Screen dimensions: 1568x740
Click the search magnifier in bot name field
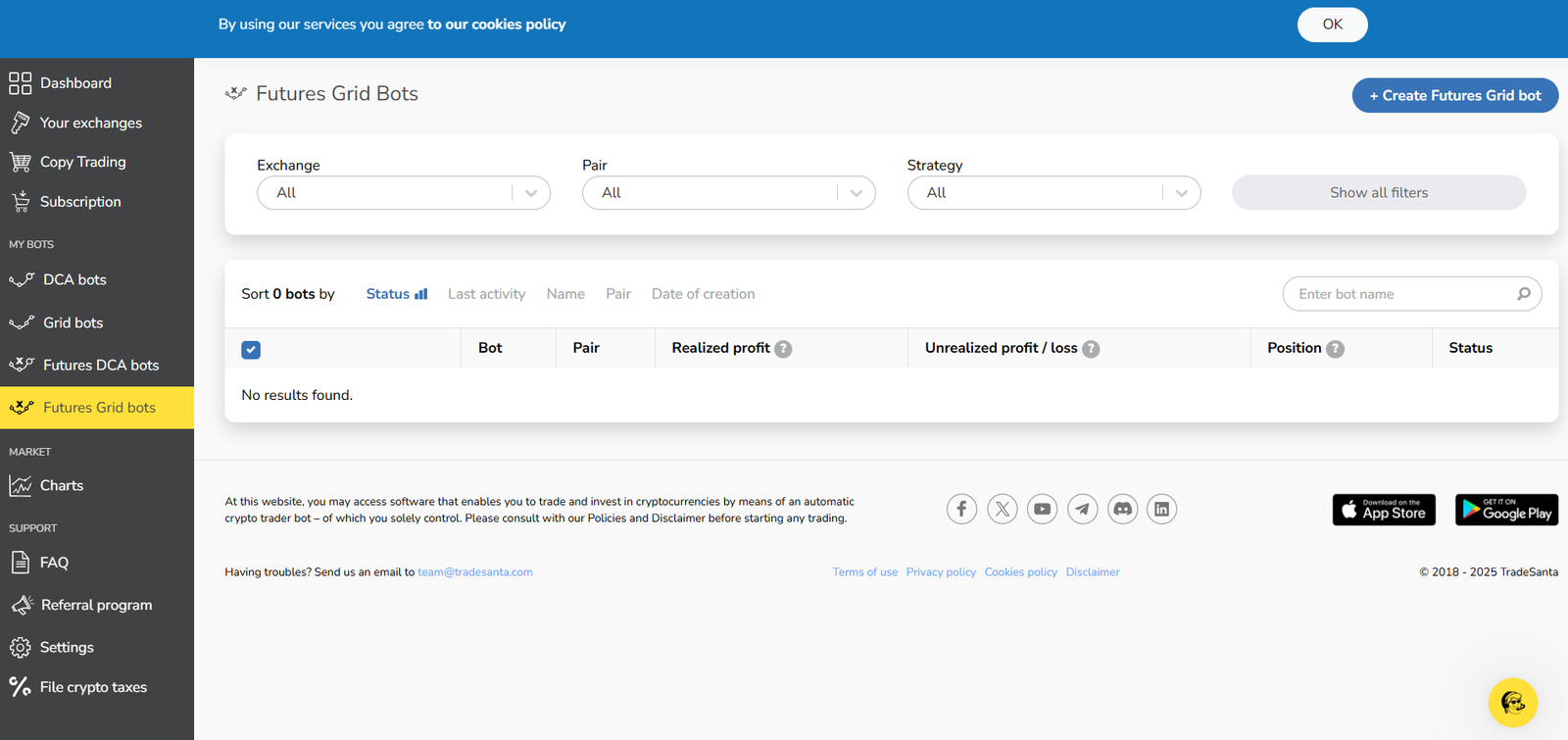coord(1523,294)
